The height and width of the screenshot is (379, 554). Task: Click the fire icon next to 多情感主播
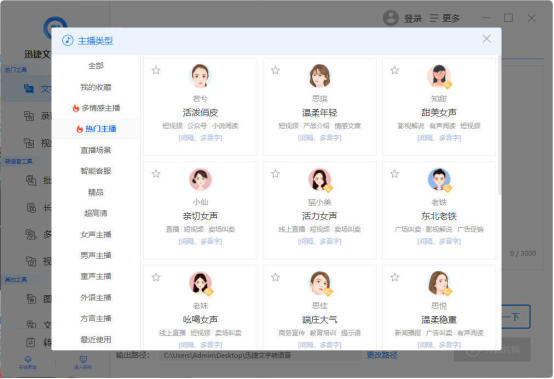[x=76, y=108]
